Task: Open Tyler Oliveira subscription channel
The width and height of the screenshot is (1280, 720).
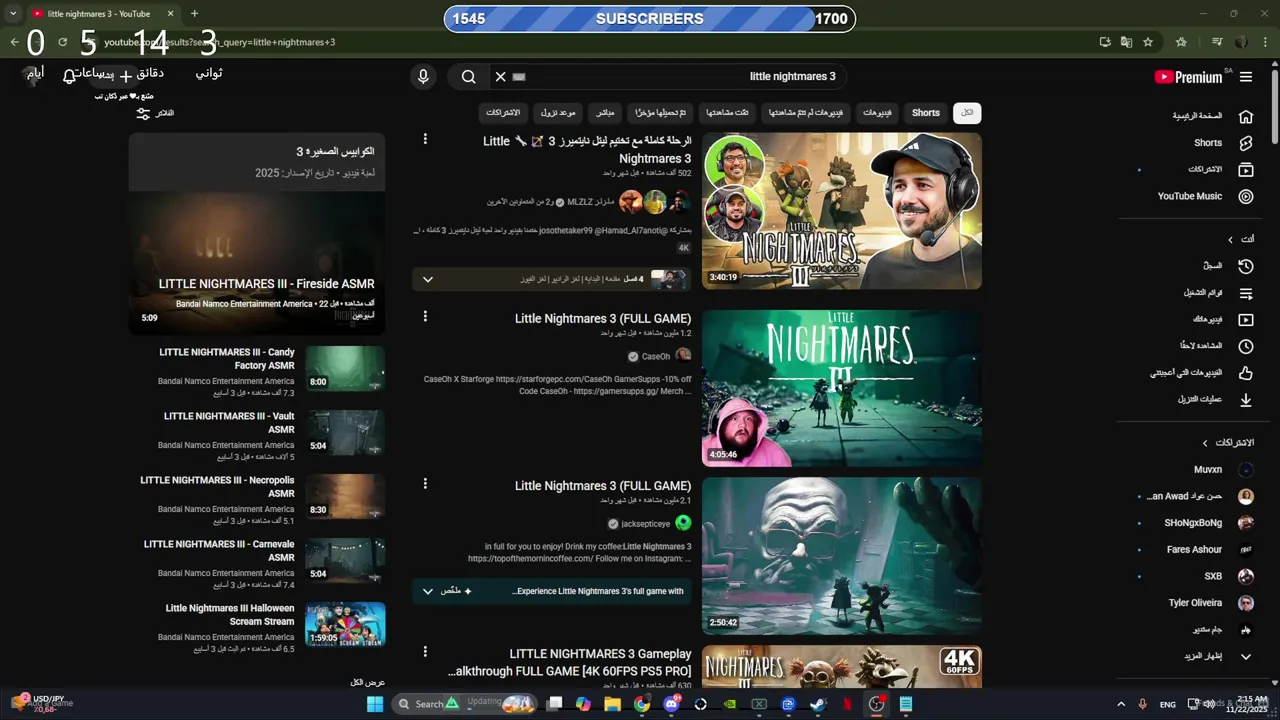Action: 1196,603
